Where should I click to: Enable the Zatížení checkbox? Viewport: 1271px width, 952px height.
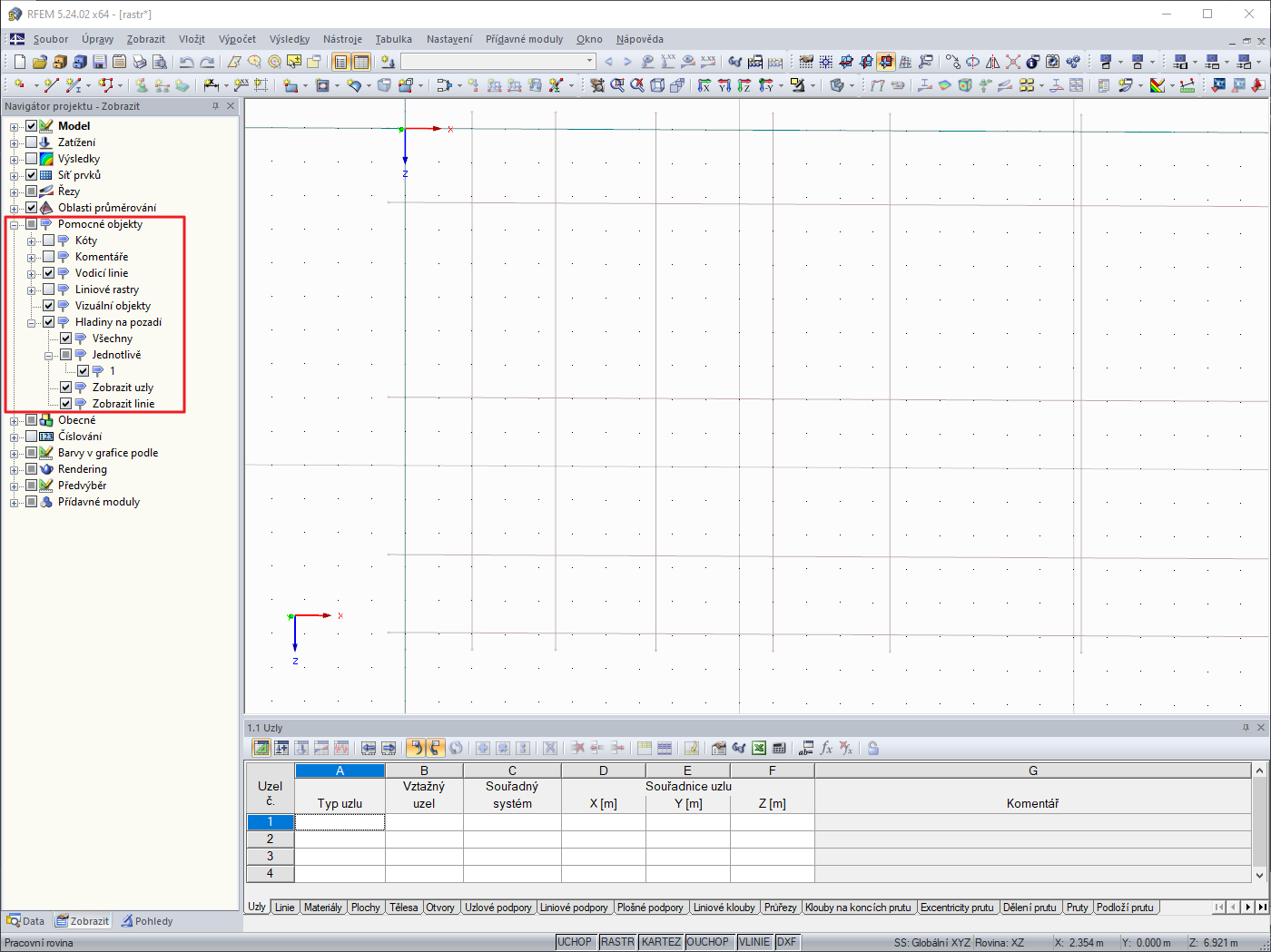point(32,142)
